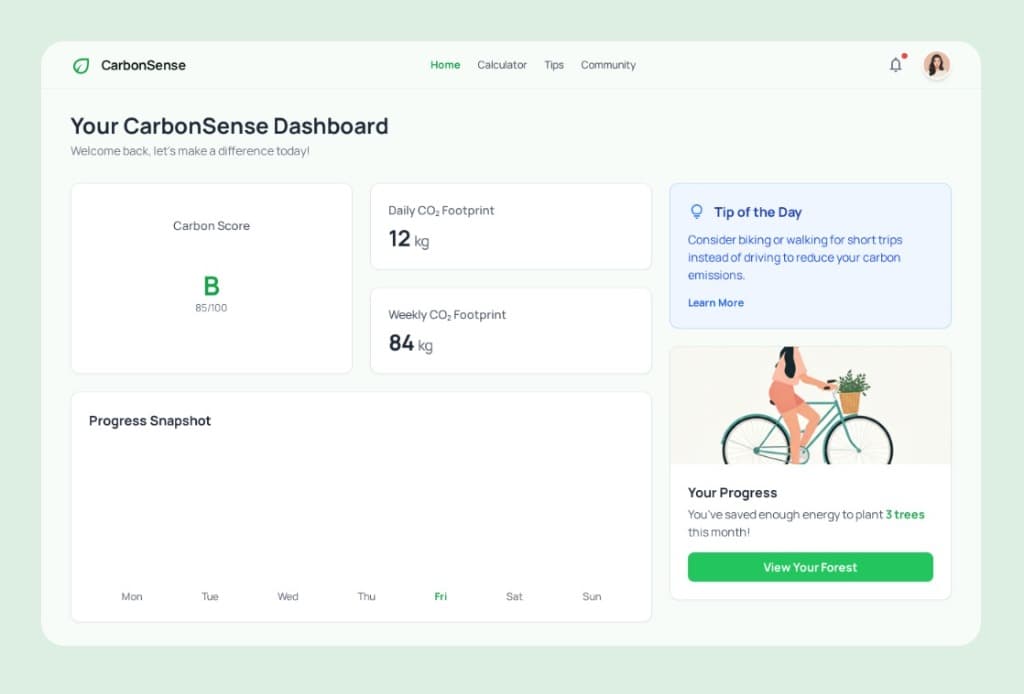
Task: Click the Carbon Score label
Action: (211, 225)
